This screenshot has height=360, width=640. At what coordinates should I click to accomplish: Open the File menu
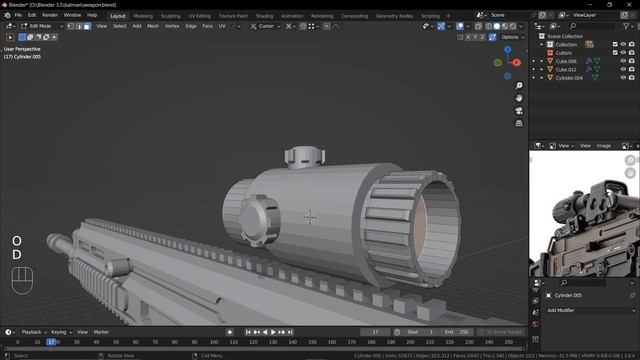click(x=18, y=15)
